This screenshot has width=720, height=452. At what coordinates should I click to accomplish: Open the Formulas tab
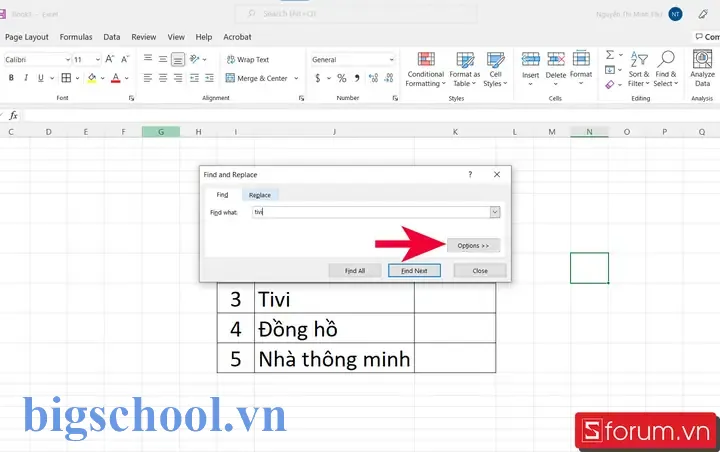[76, 37]
